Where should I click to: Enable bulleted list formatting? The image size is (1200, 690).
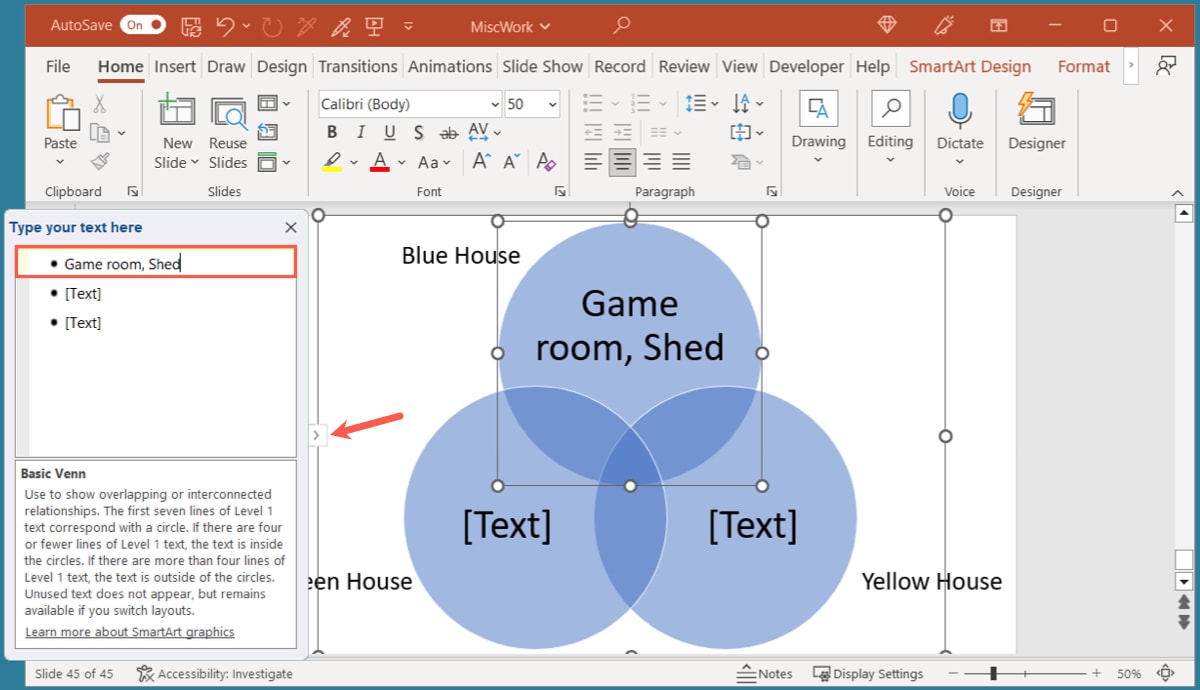(592, 101)
